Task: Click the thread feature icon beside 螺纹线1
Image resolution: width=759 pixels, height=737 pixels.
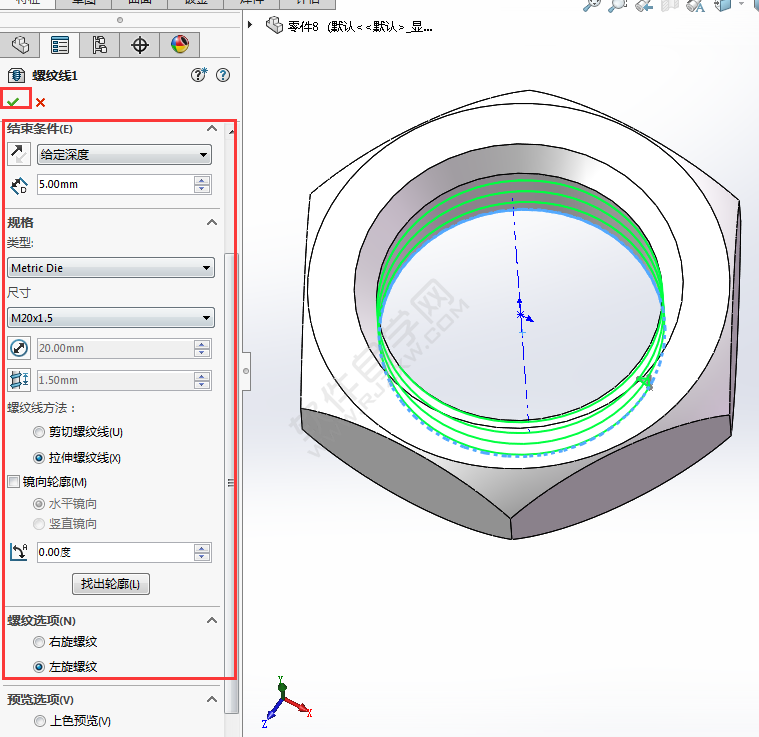Action: [x=16, y=75]
